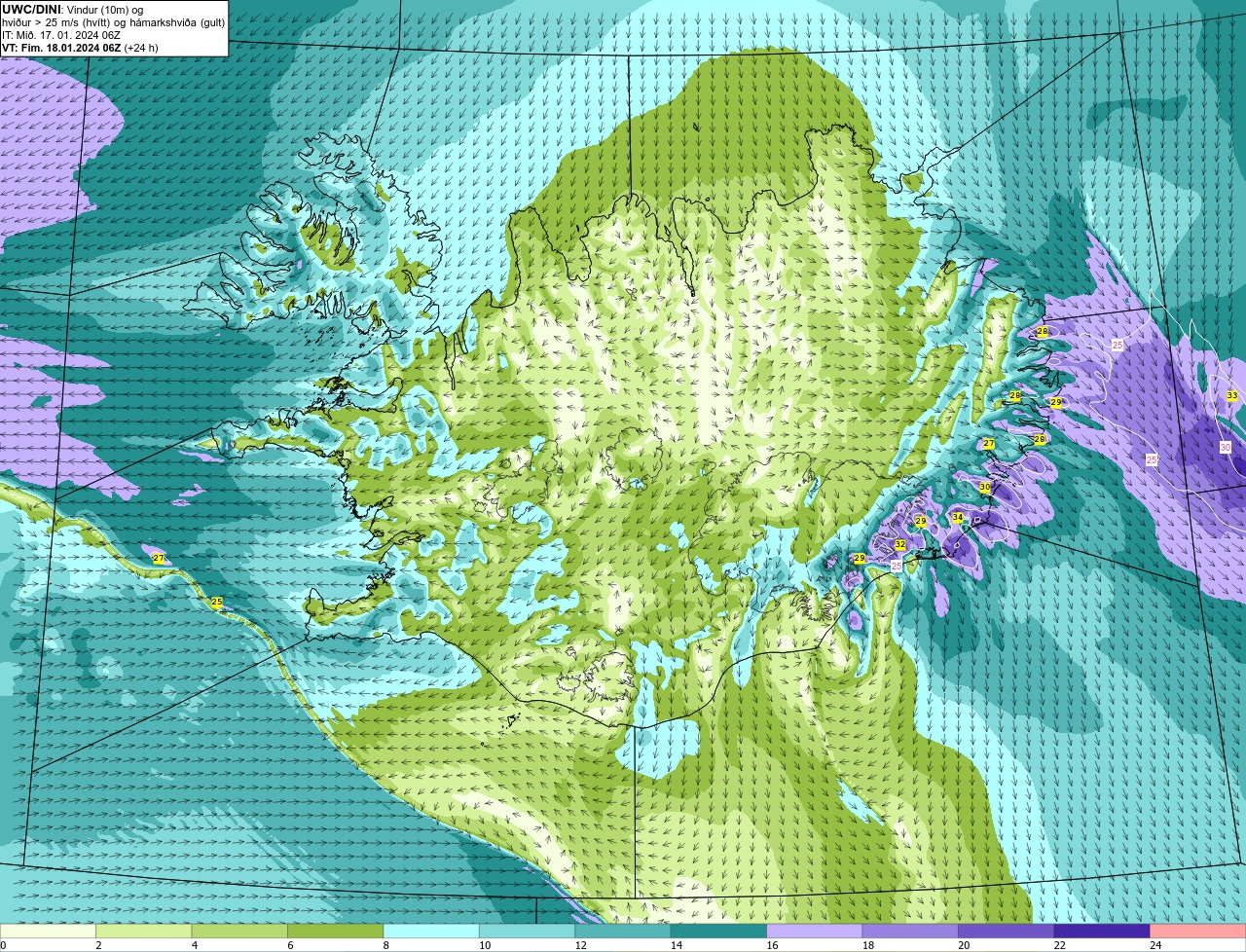Pick the 4–6 m/s green legend swatch

[239, 931]
